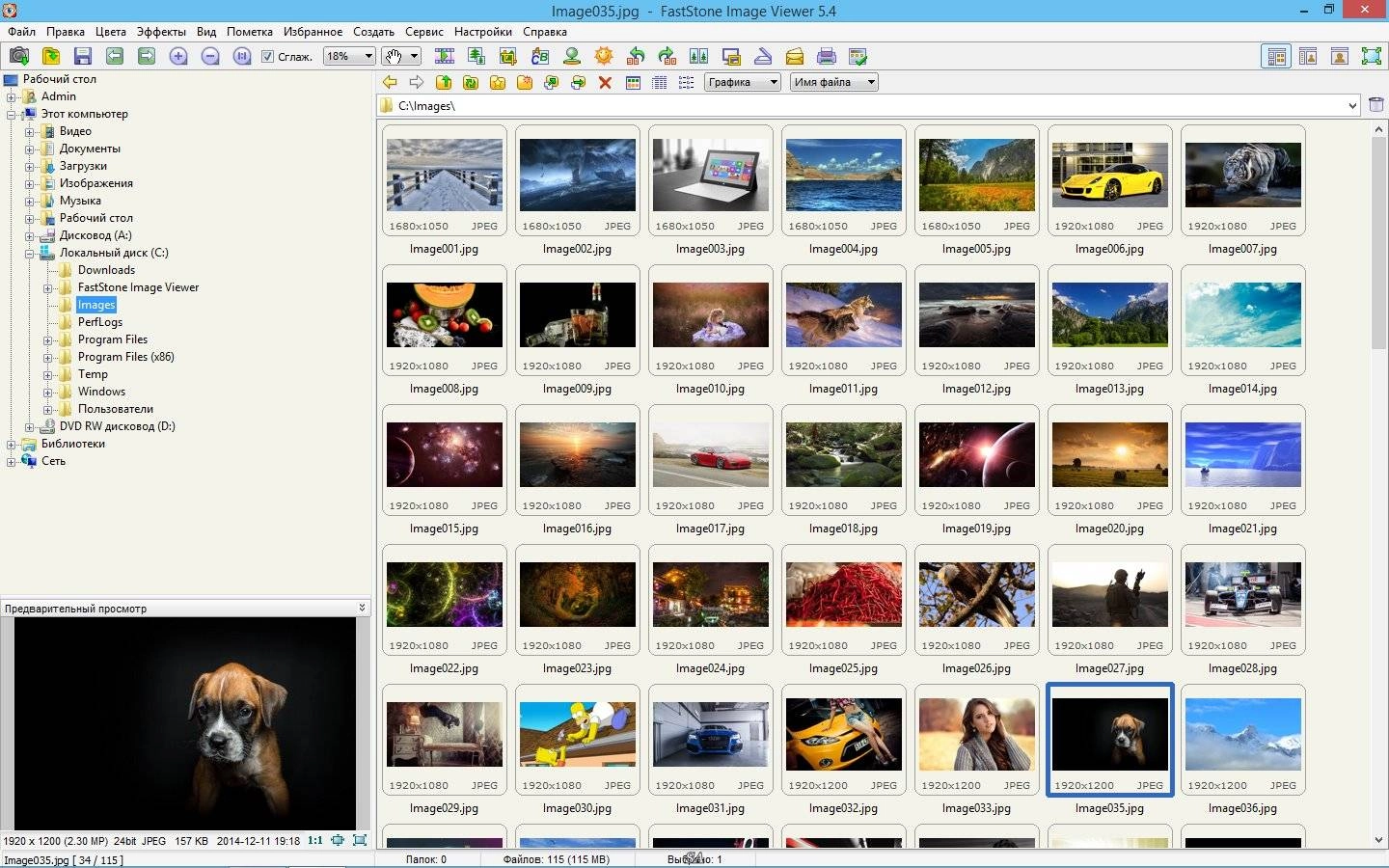The height and width of the screenshot is (868, 1389).
Task: Click the camera acquire-image icon
Action: coord(19,56)
